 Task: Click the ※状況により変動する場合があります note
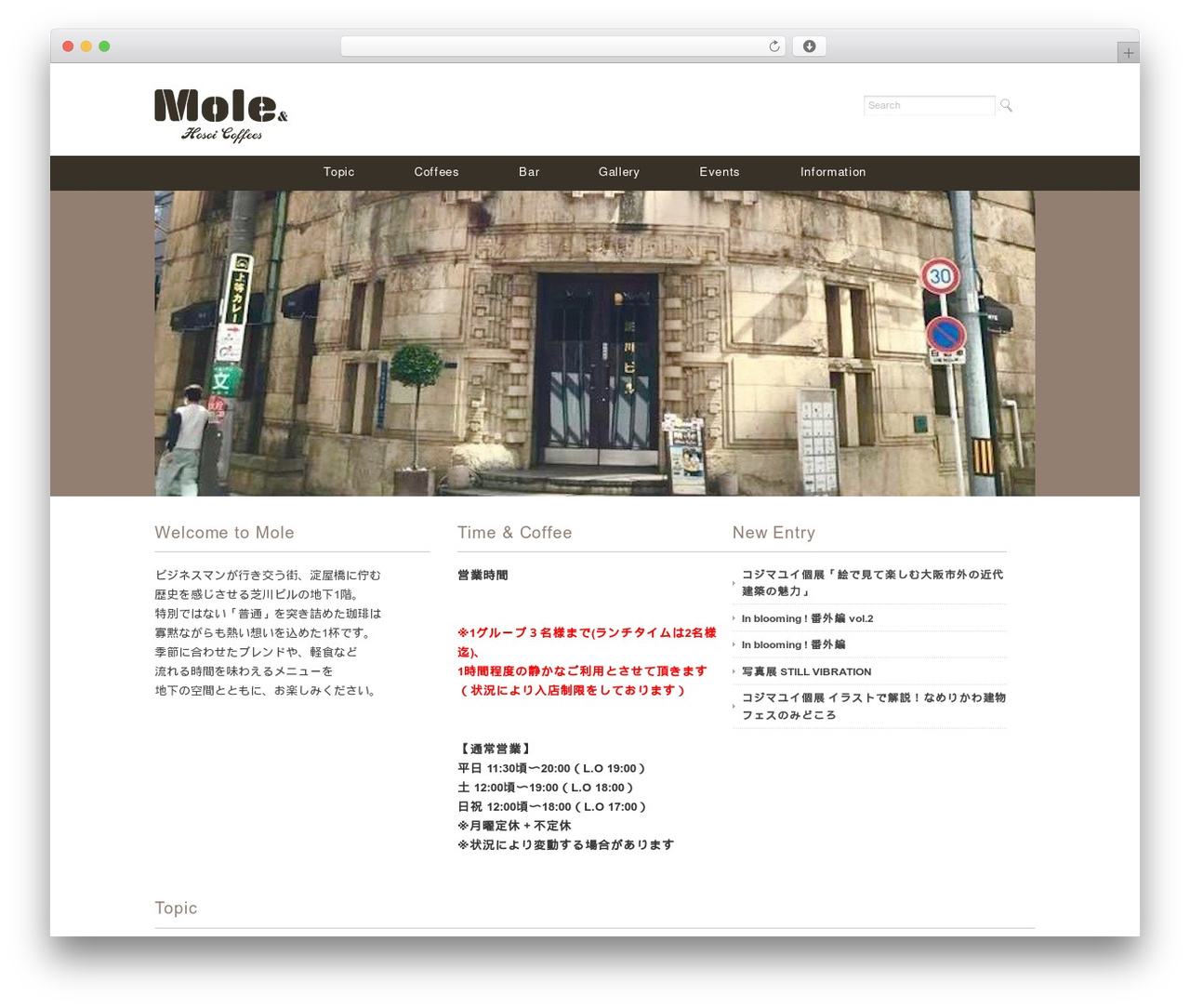(x=565, y=845)
